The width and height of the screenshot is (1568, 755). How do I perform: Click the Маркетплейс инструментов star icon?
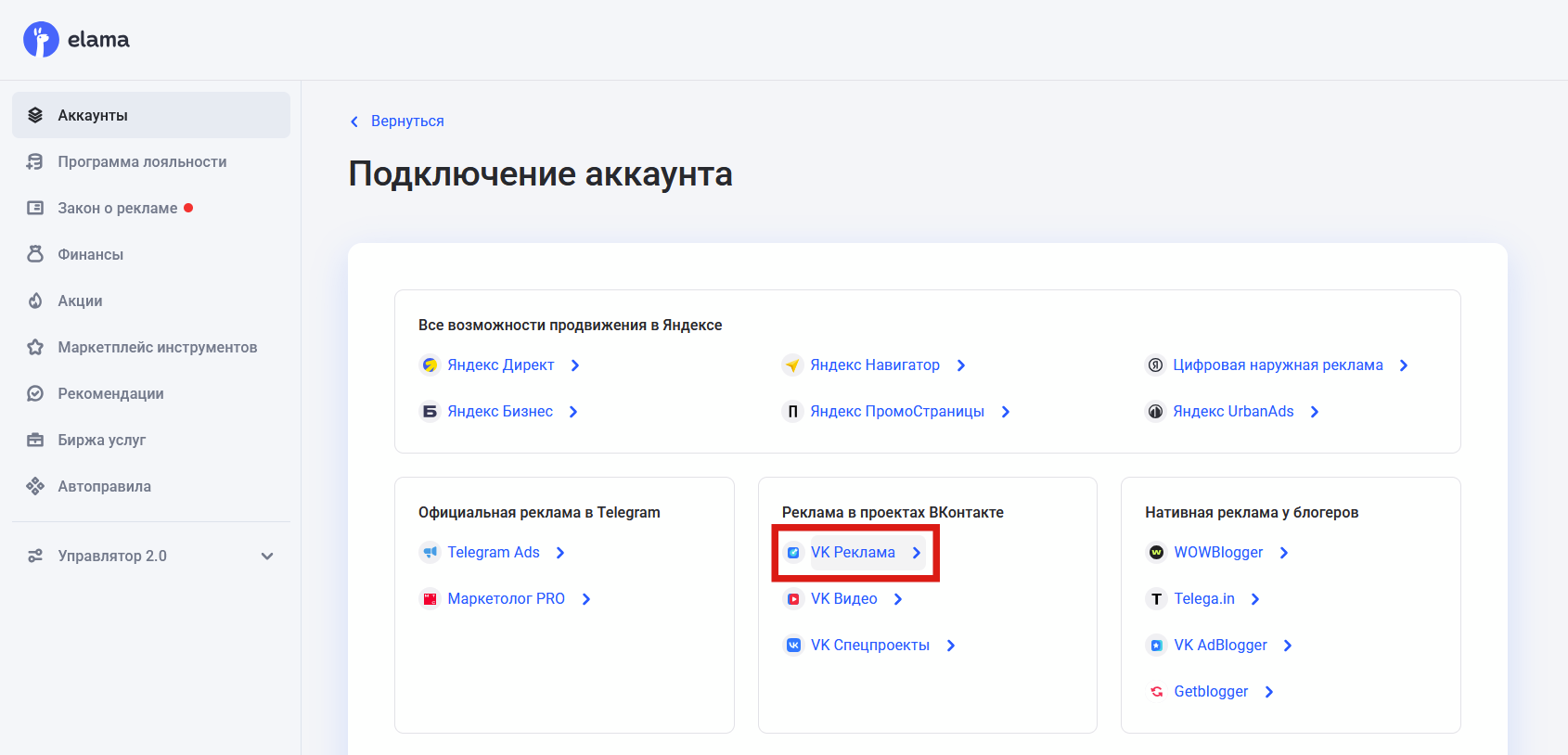pos(35,347)
